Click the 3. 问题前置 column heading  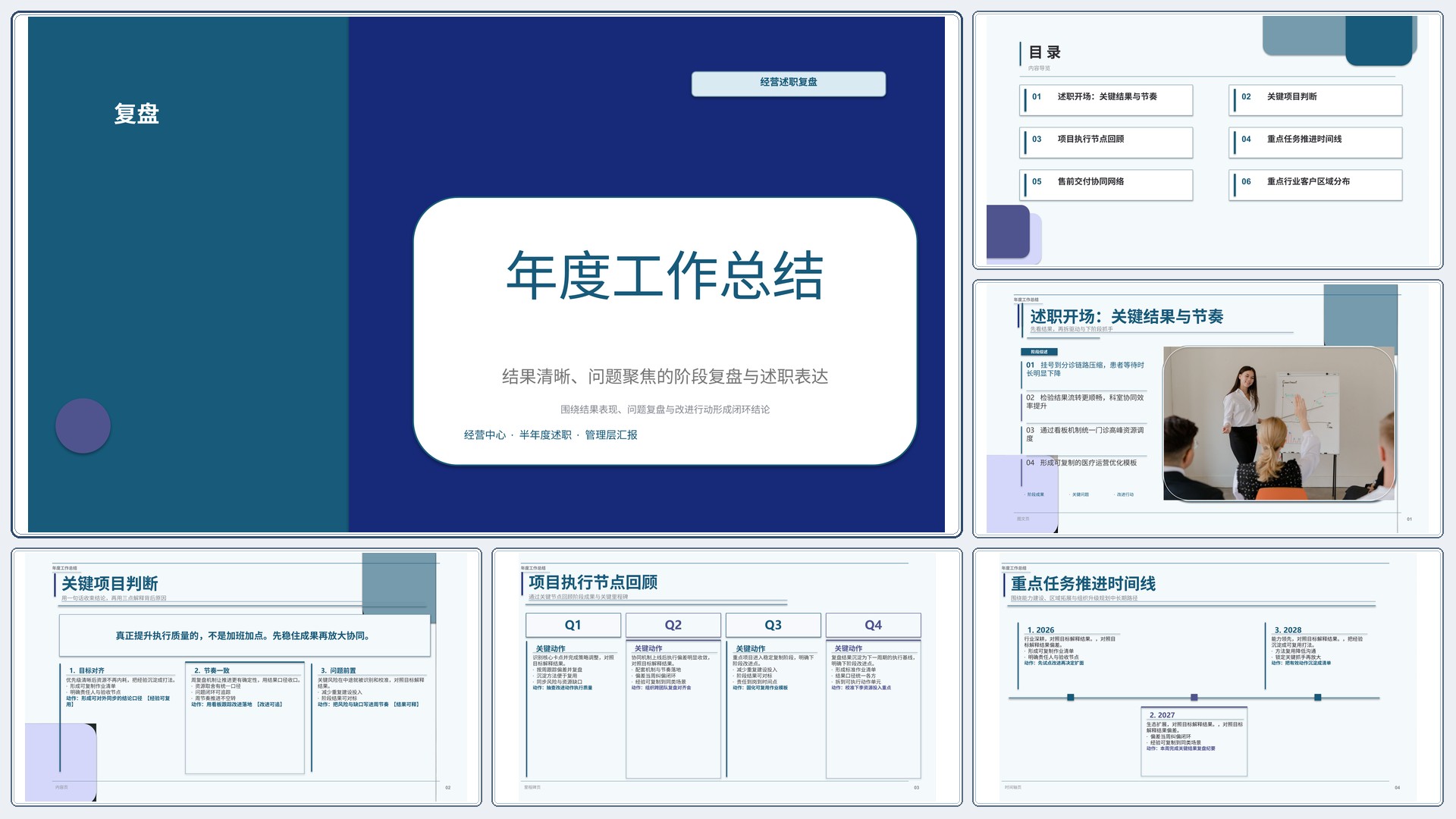point(338,670)
